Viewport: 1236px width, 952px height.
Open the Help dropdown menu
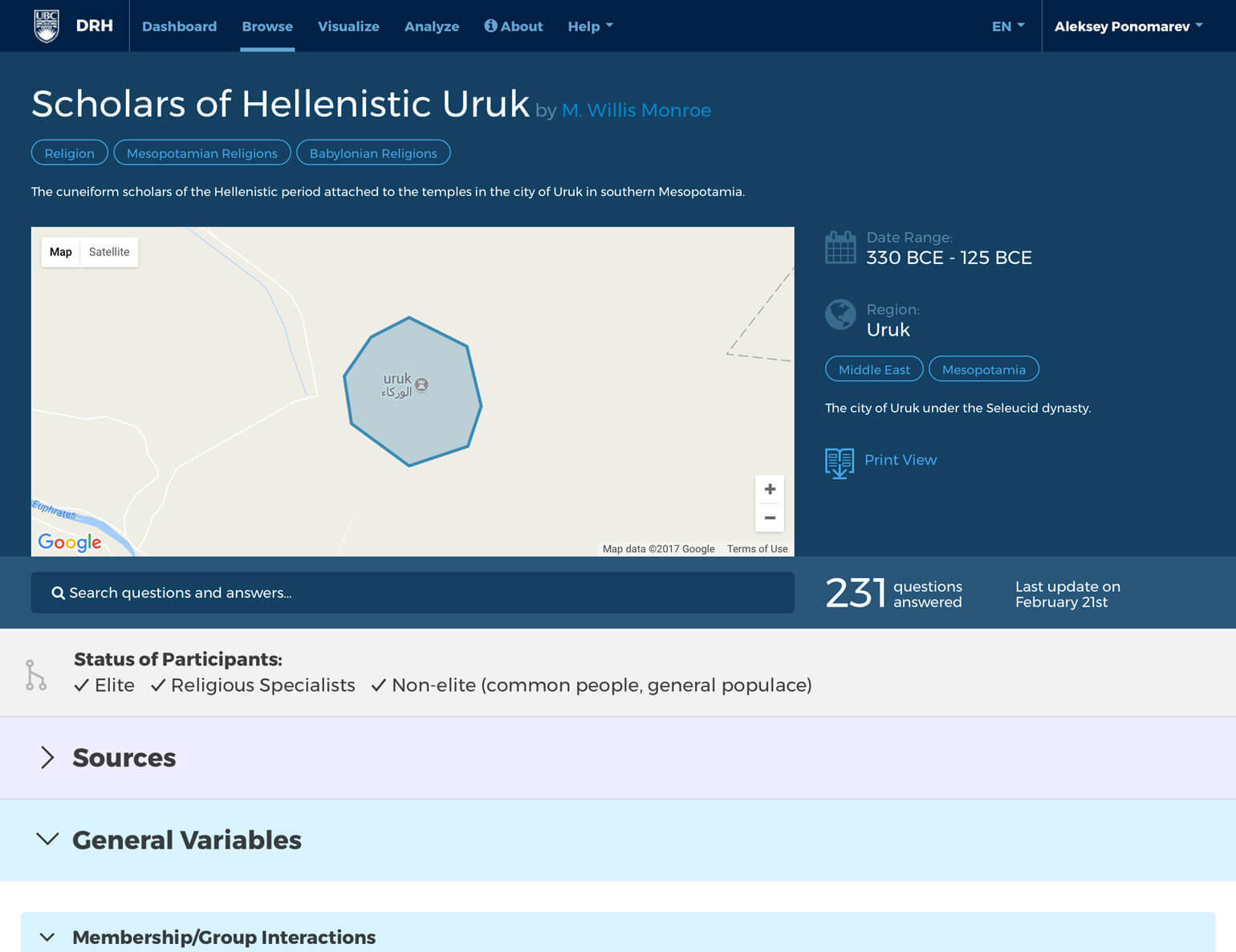[590, 26]
